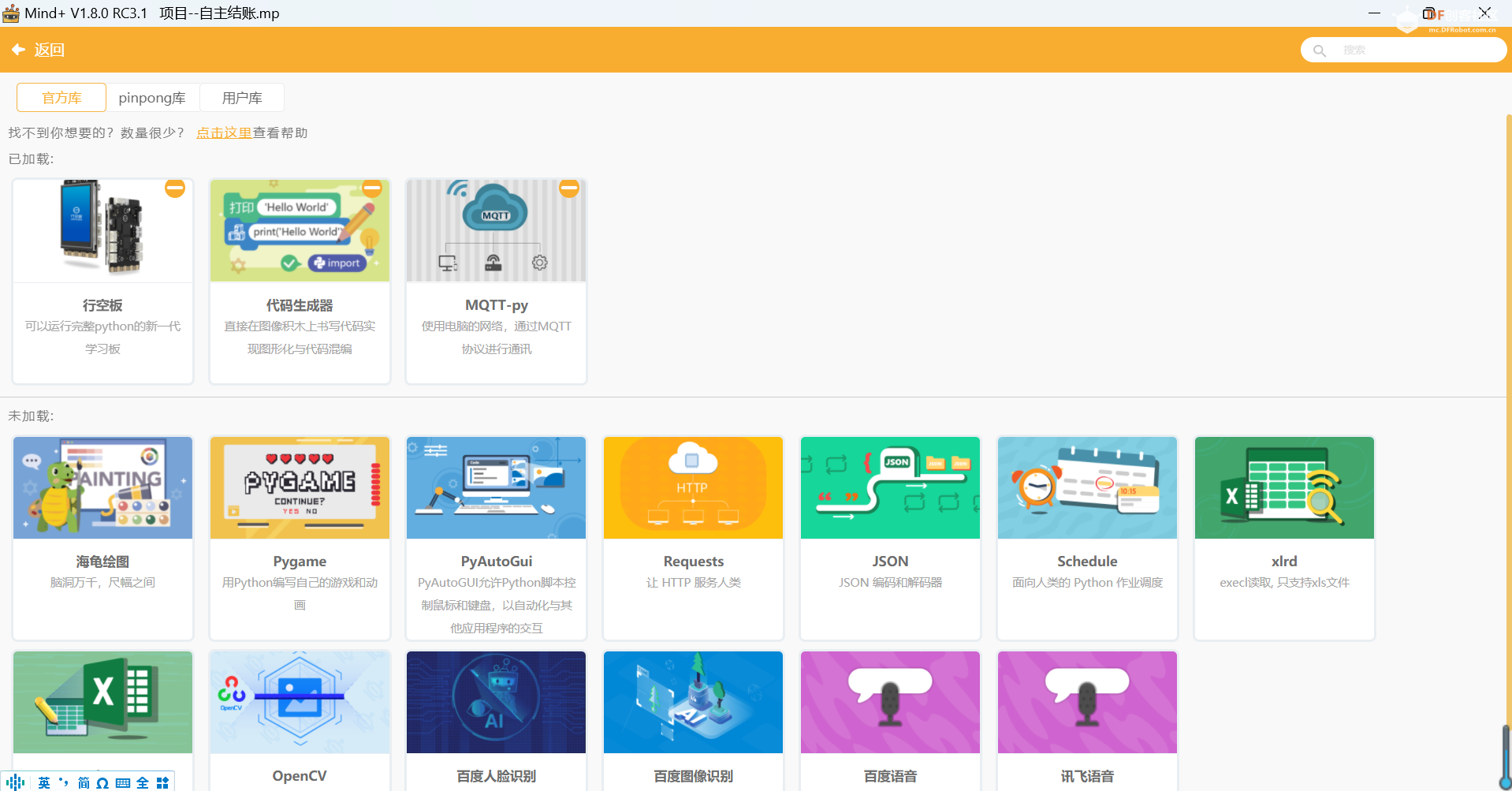Load the xlrd spreadsheet magnifier icon
This screenshot has height=791, width=1512.
(x=1284, y=487)
